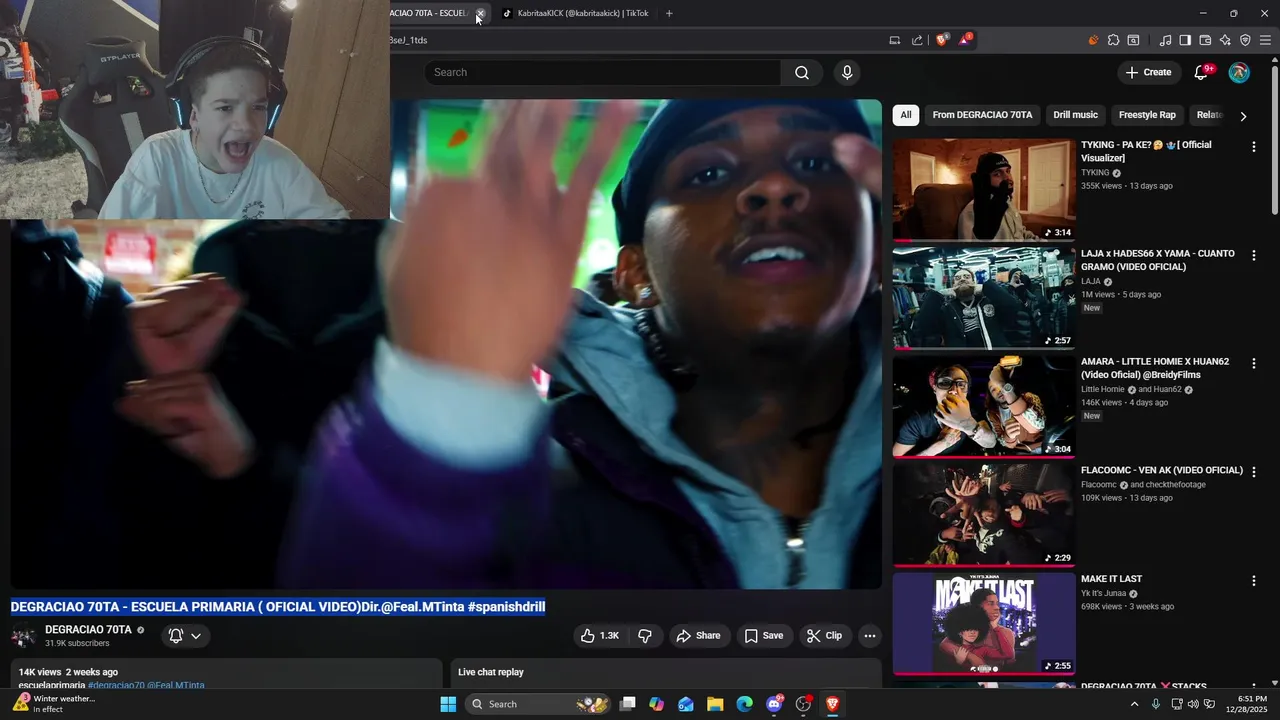
Task: Open LAJA x HADES66 CUANTO GRAMO thumbnail
Action: [984, 298]
